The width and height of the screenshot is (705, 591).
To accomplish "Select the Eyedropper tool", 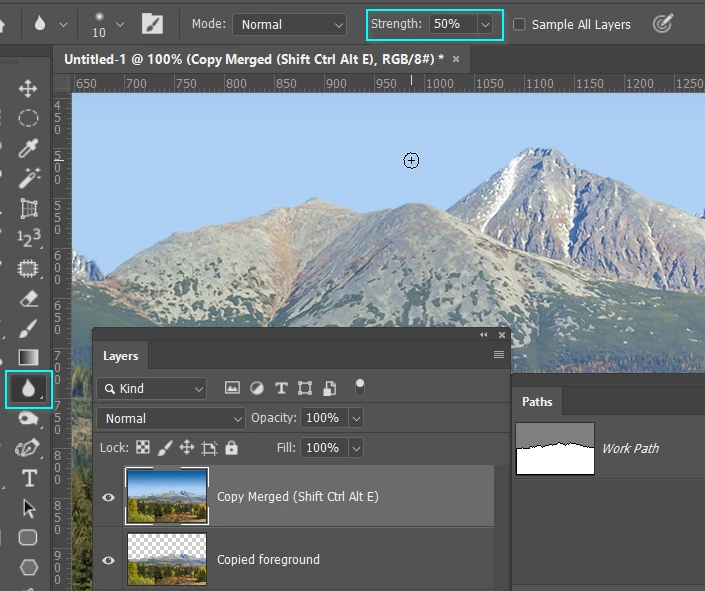I will click(x=28, y=148).
